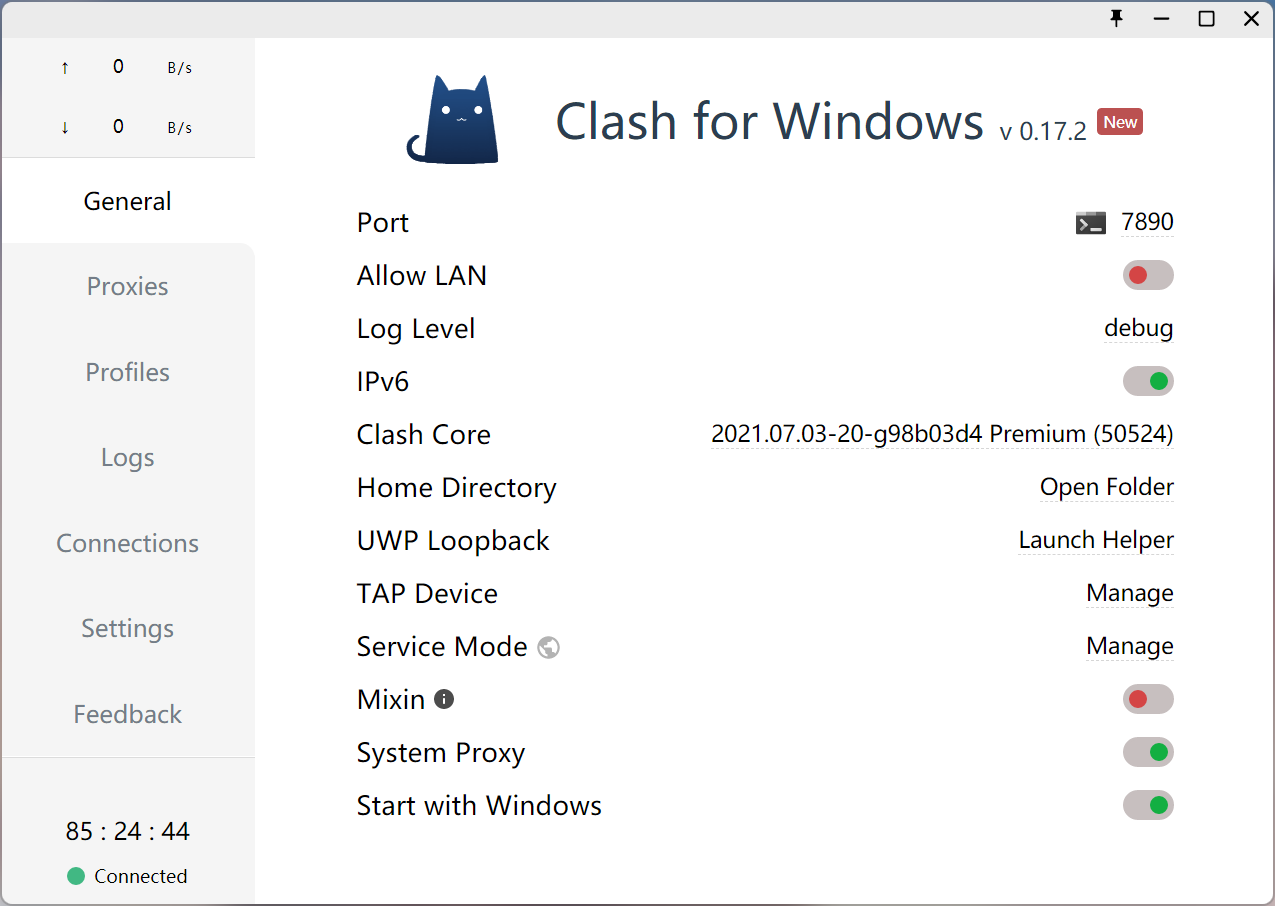
Task: Click Open Folder for Home Directory
Action: [1106, 487]
